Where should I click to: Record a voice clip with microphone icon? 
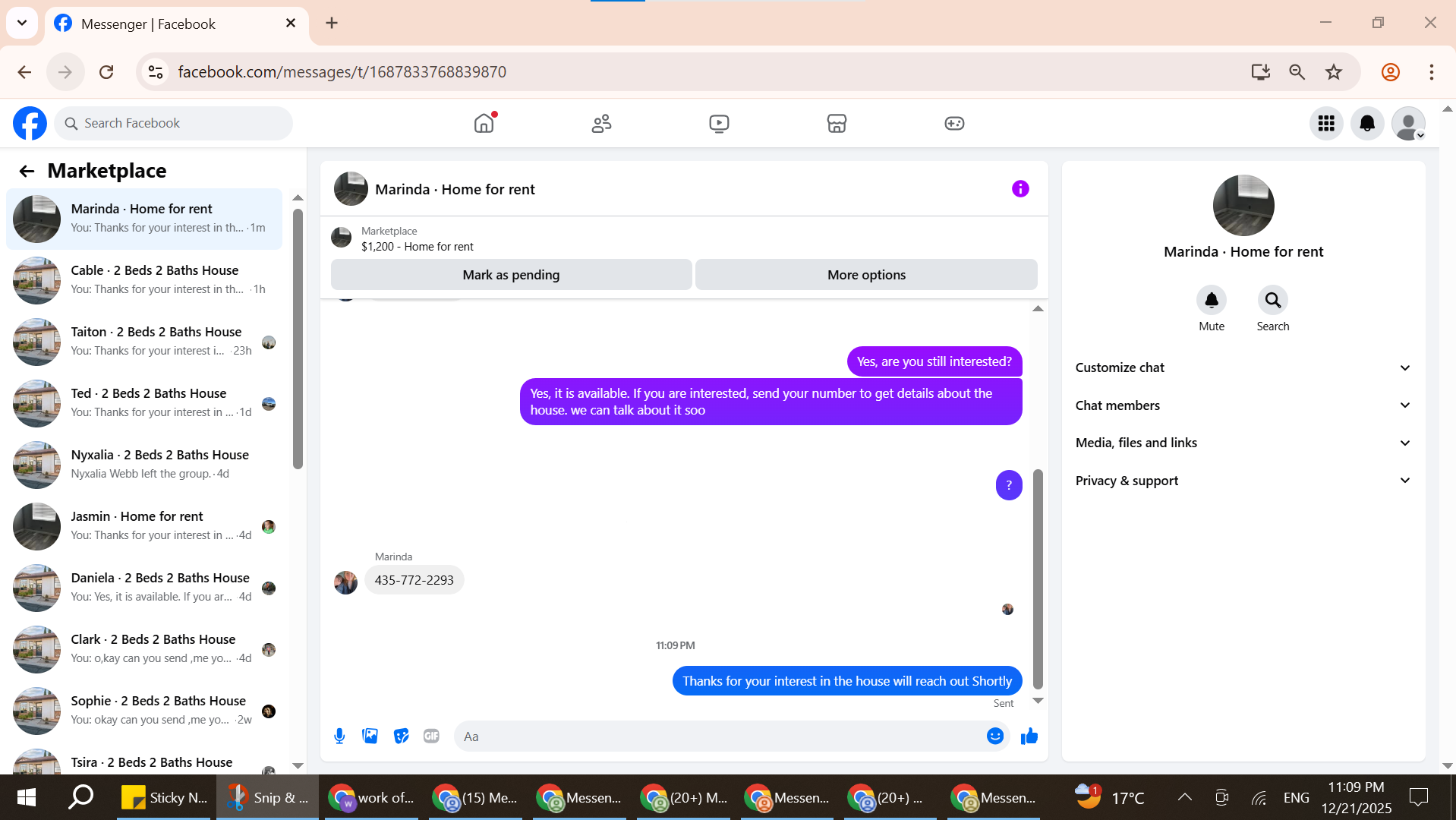339,736
